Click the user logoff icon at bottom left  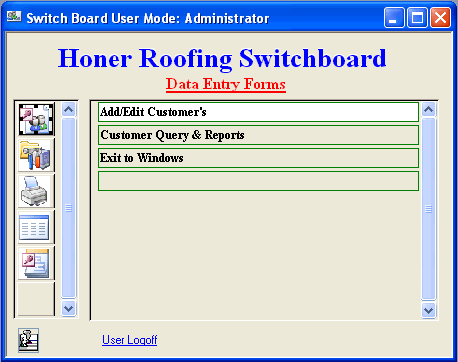pos(28,340)
